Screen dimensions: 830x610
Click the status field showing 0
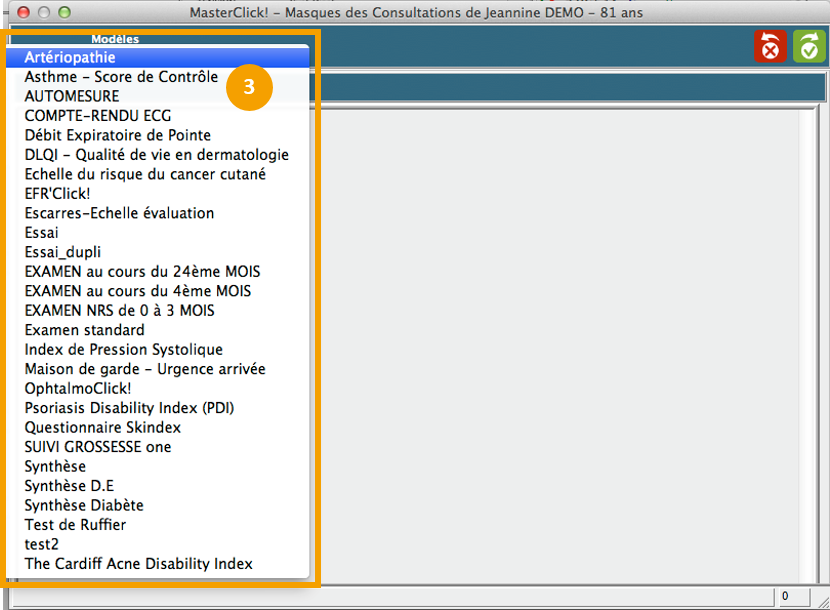click(796, 597)
